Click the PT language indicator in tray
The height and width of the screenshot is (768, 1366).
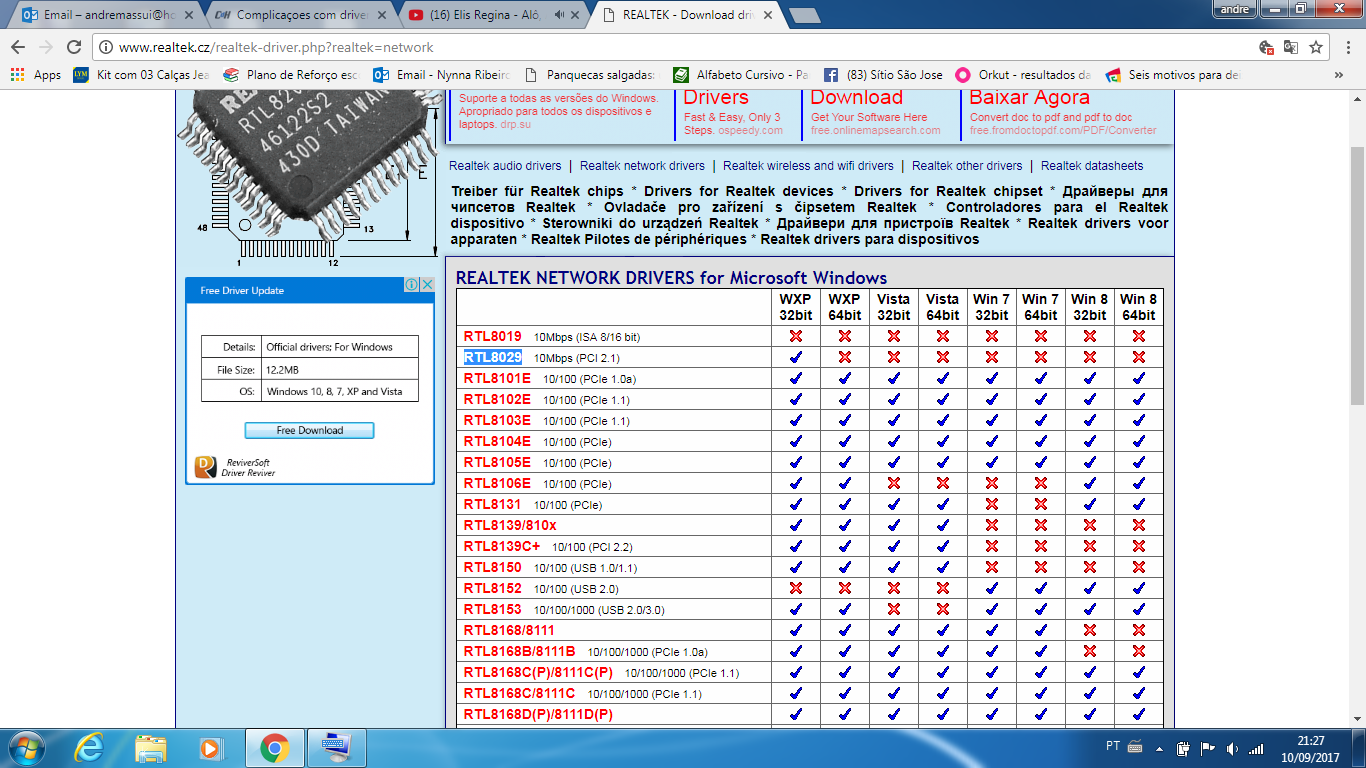coord(1113,747)
